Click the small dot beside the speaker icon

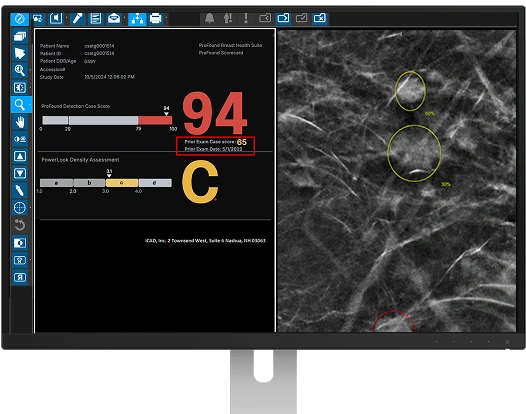(x=66, y=17)
